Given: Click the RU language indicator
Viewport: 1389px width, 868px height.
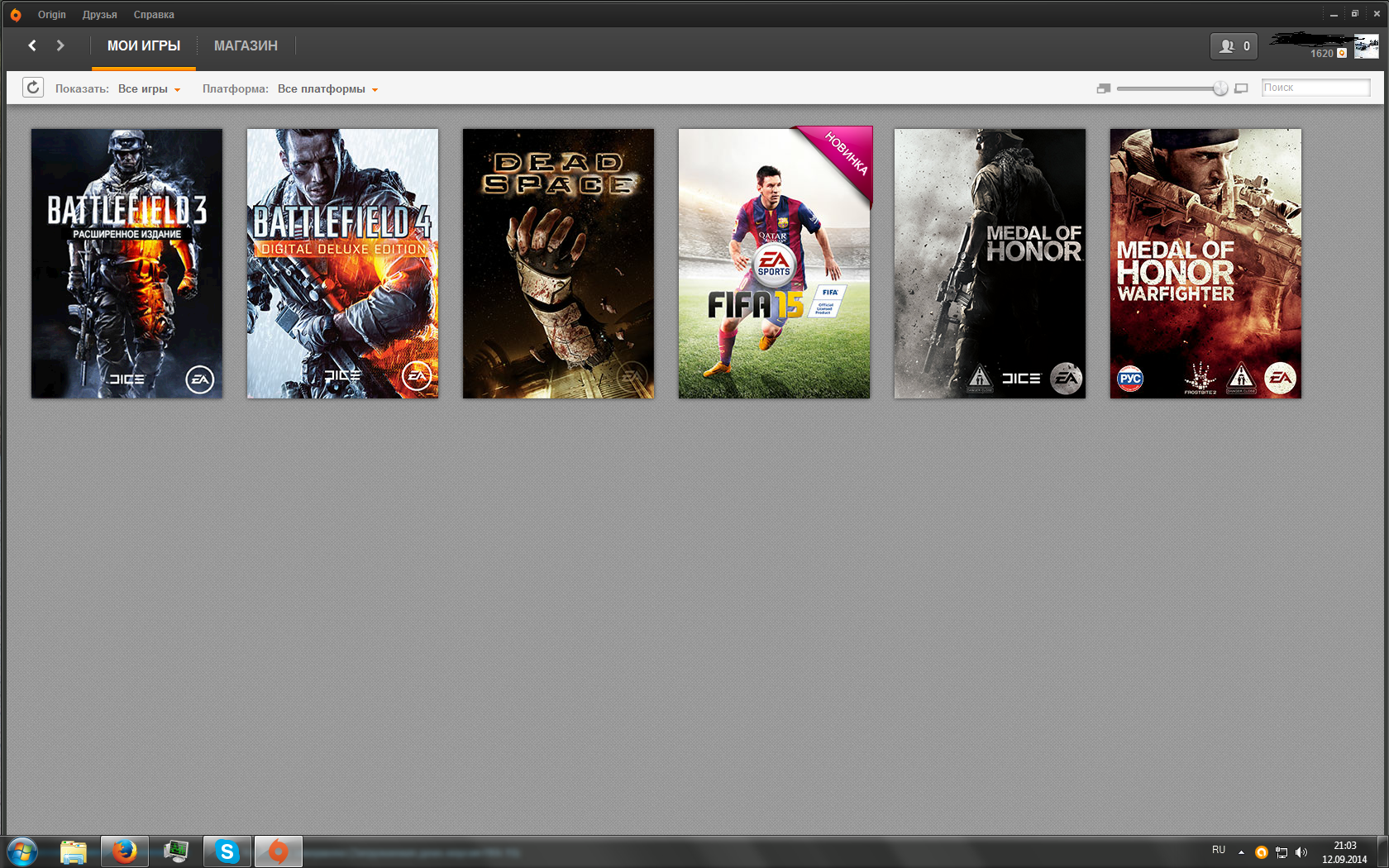Looking at the screenshot, I should pyautogui.click(x=1219, y=850).
